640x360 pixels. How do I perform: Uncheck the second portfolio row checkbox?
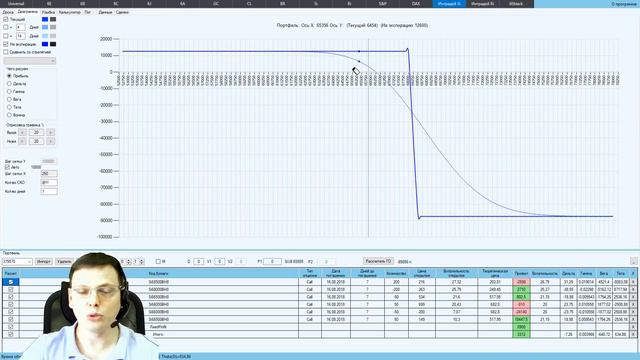click(x=11, y=289)
